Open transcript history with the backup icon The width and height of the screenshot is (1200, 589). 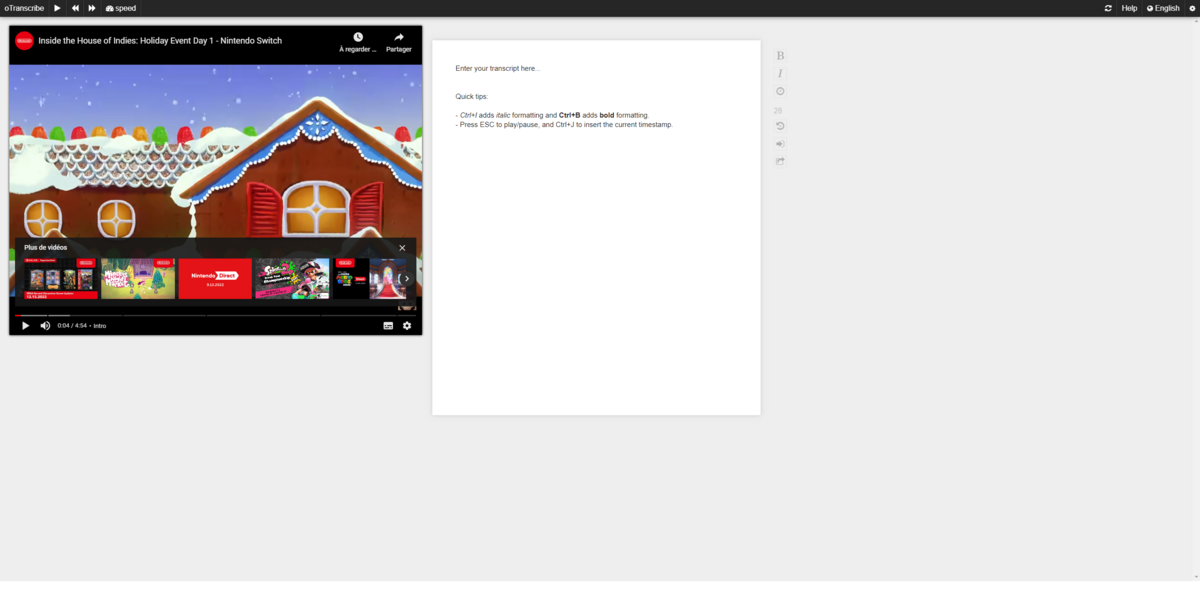point(780,126)
